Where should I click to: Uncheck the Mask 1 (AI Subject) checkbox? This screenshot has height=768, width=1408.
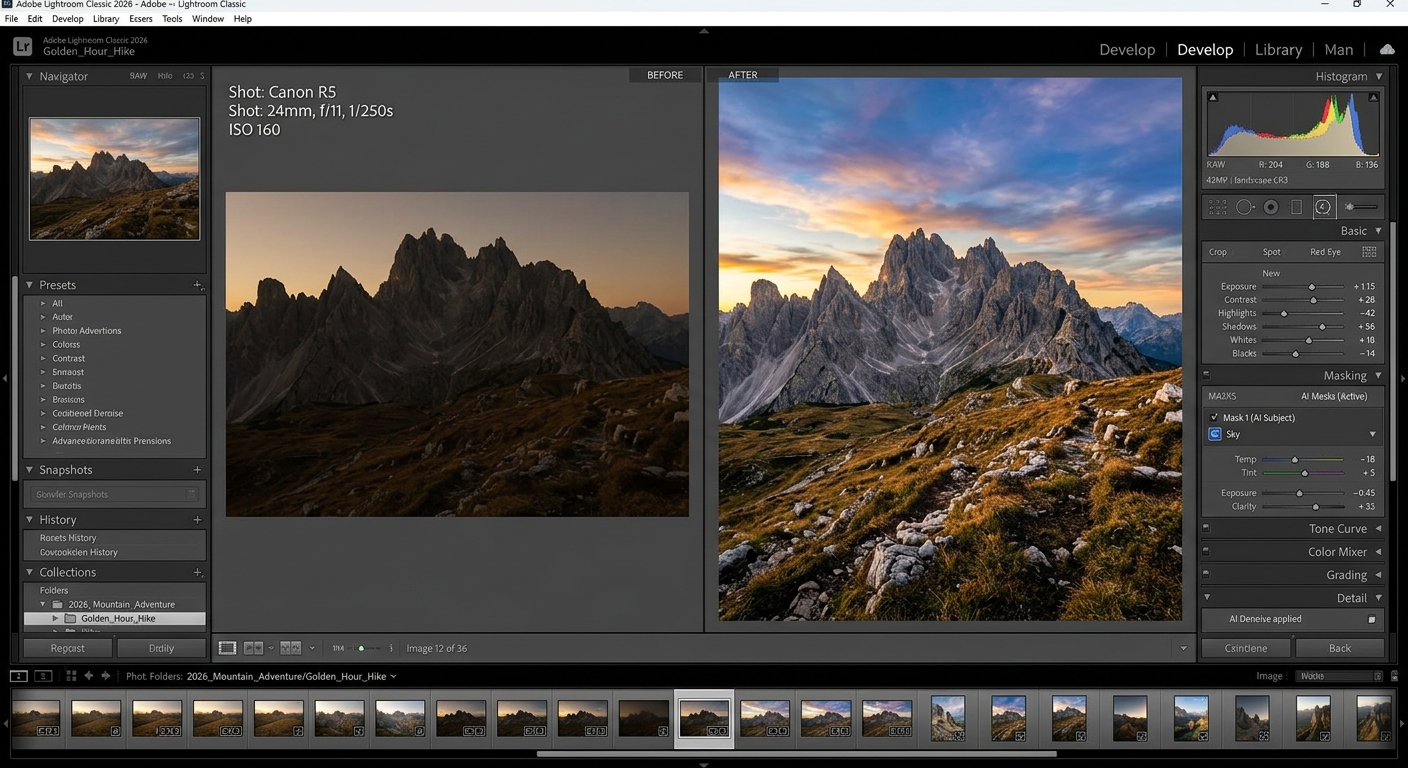tap(1214, 417)
